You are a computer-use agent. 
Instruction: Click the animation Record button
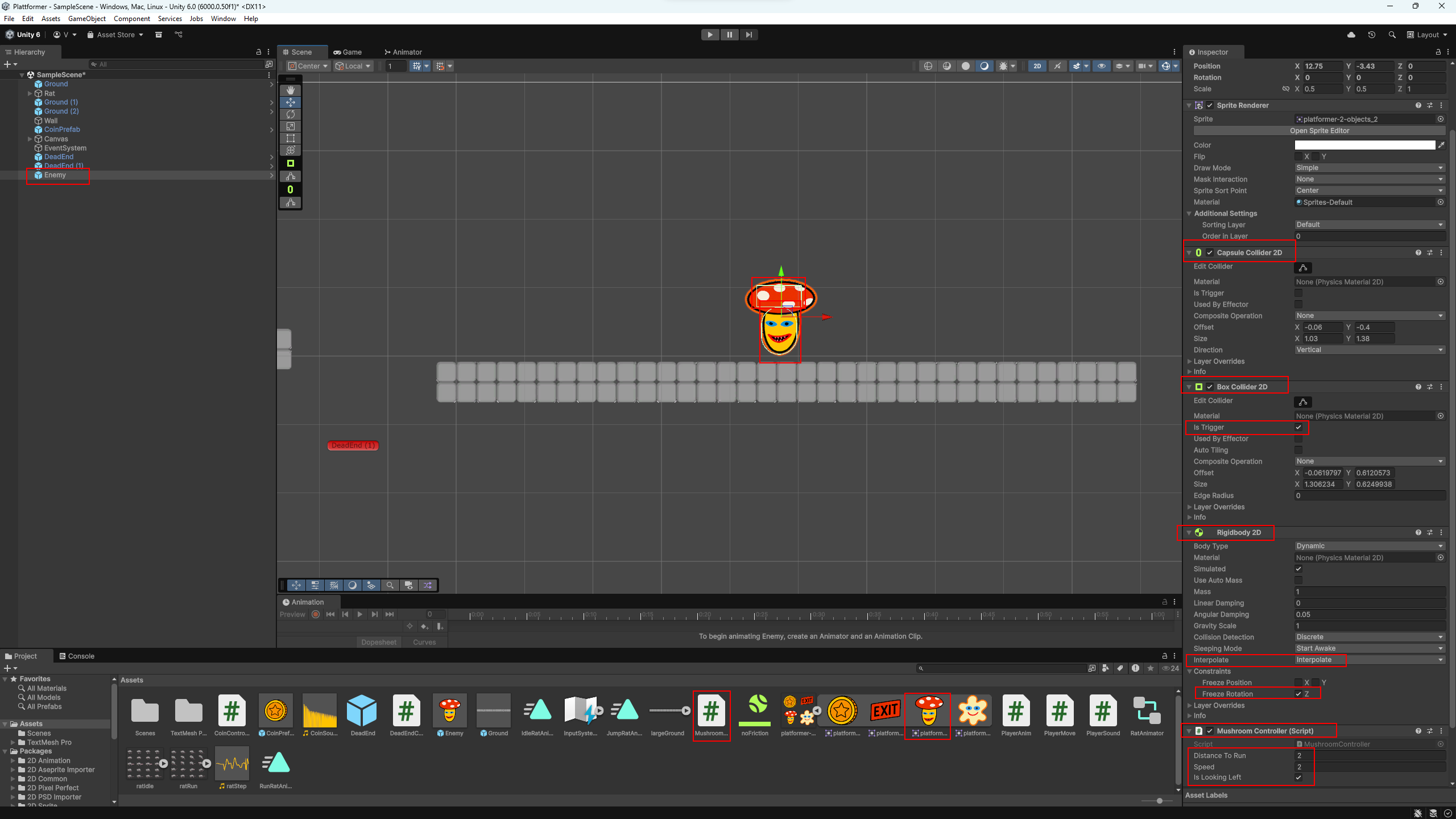click(316, 614)
